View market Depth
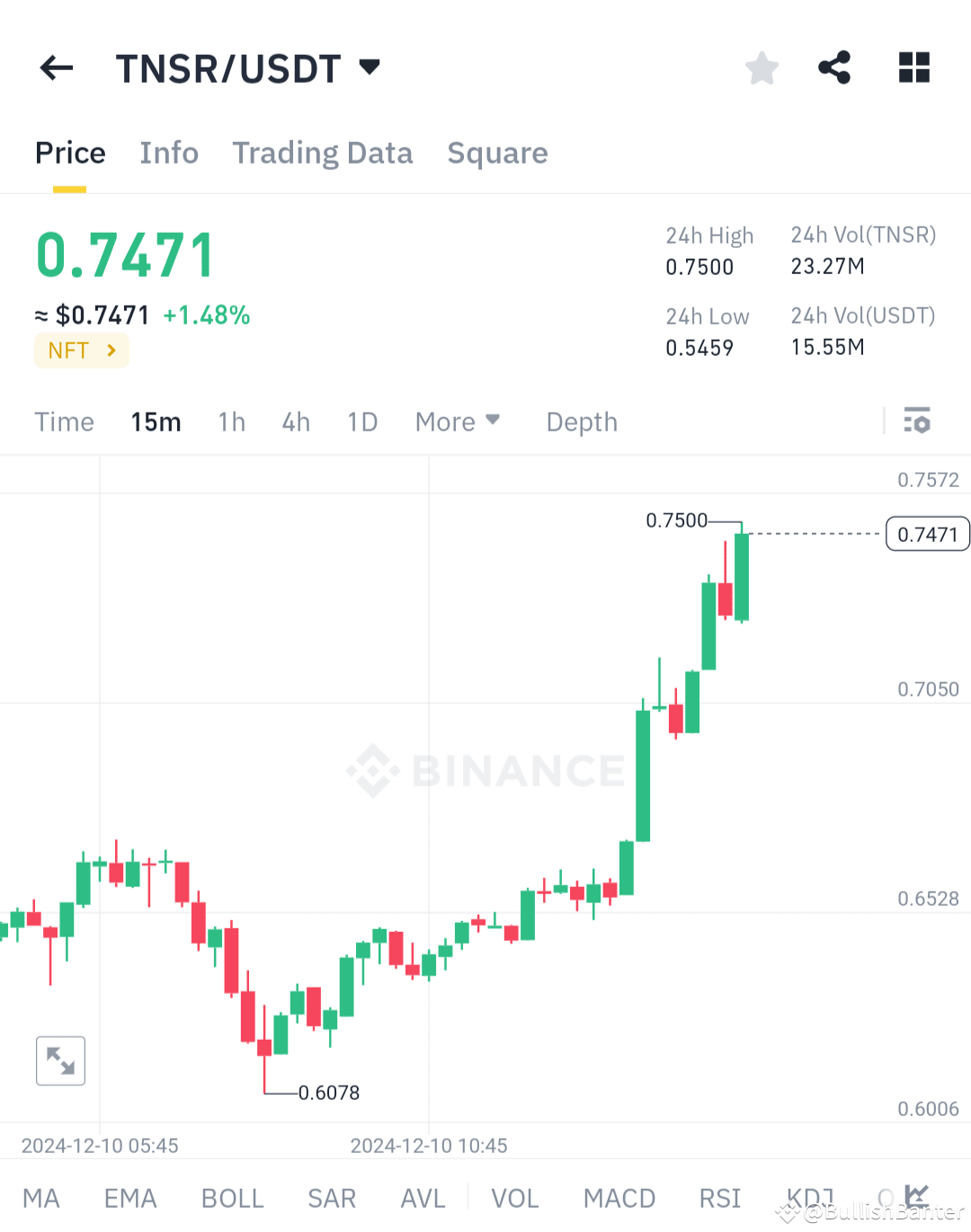The width and height of the screenshot is (971, 1232). click(x=581, y=421)
